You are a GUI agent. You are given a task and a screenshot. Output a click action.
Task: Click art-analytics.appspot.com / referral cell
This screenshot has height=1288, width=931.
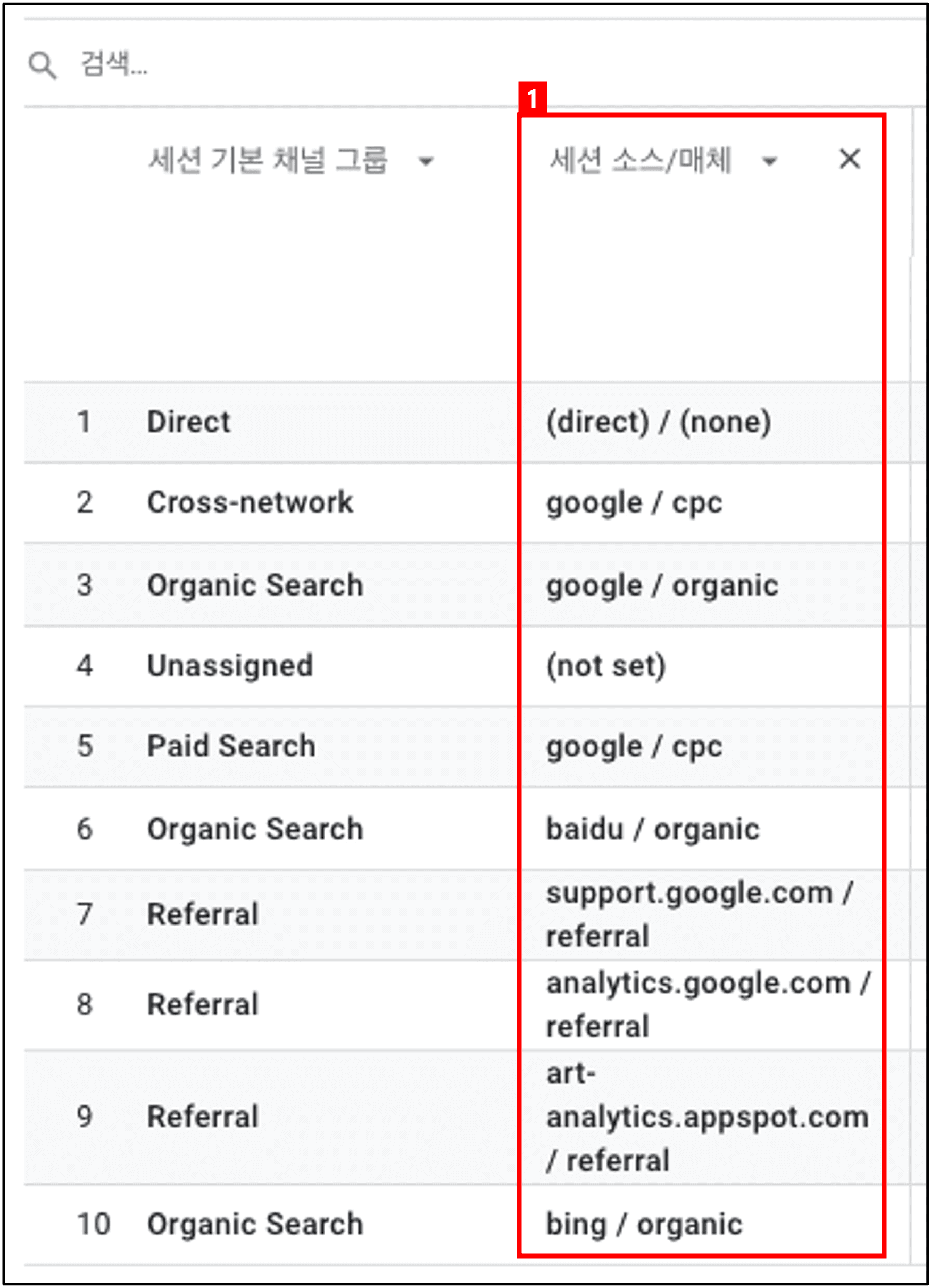pyautogui.click(x=708, y=1117)
